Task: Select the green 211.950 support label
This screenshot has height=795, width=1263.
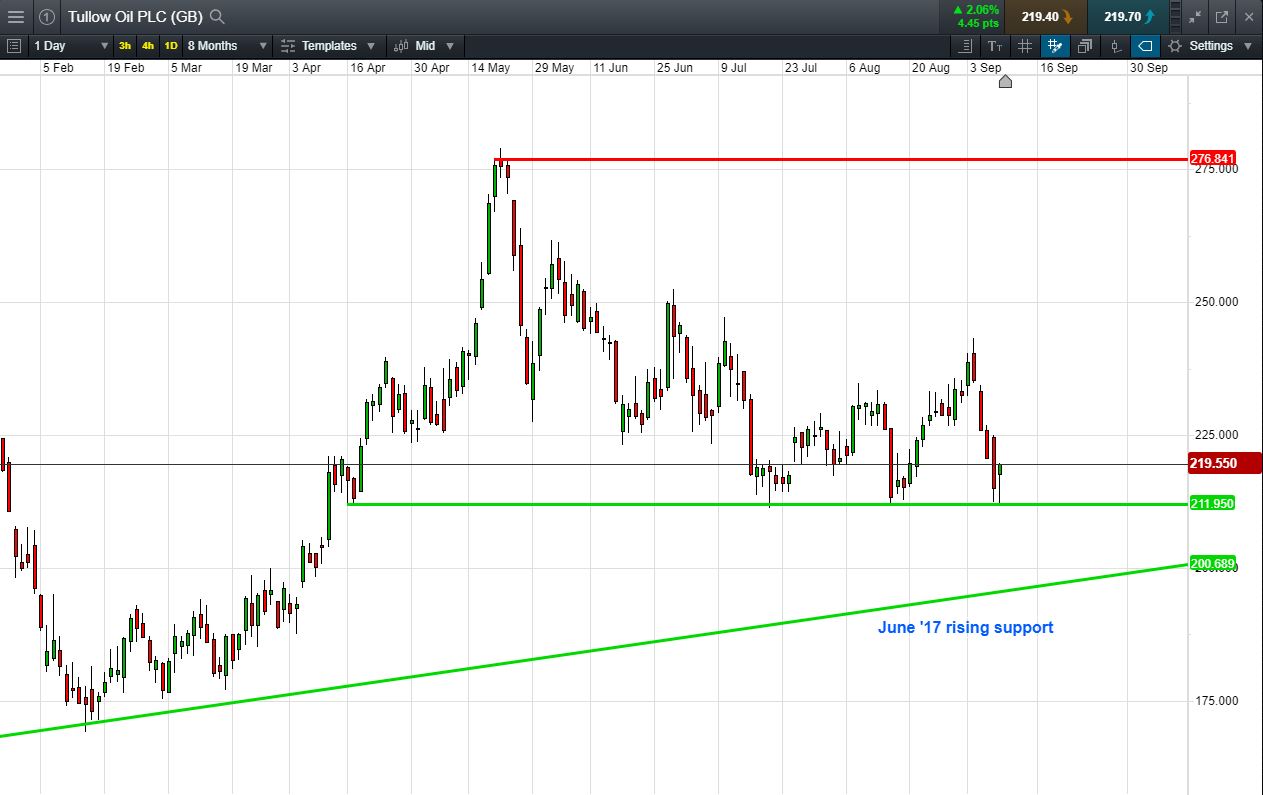Action: click(x=1213, y=503)
